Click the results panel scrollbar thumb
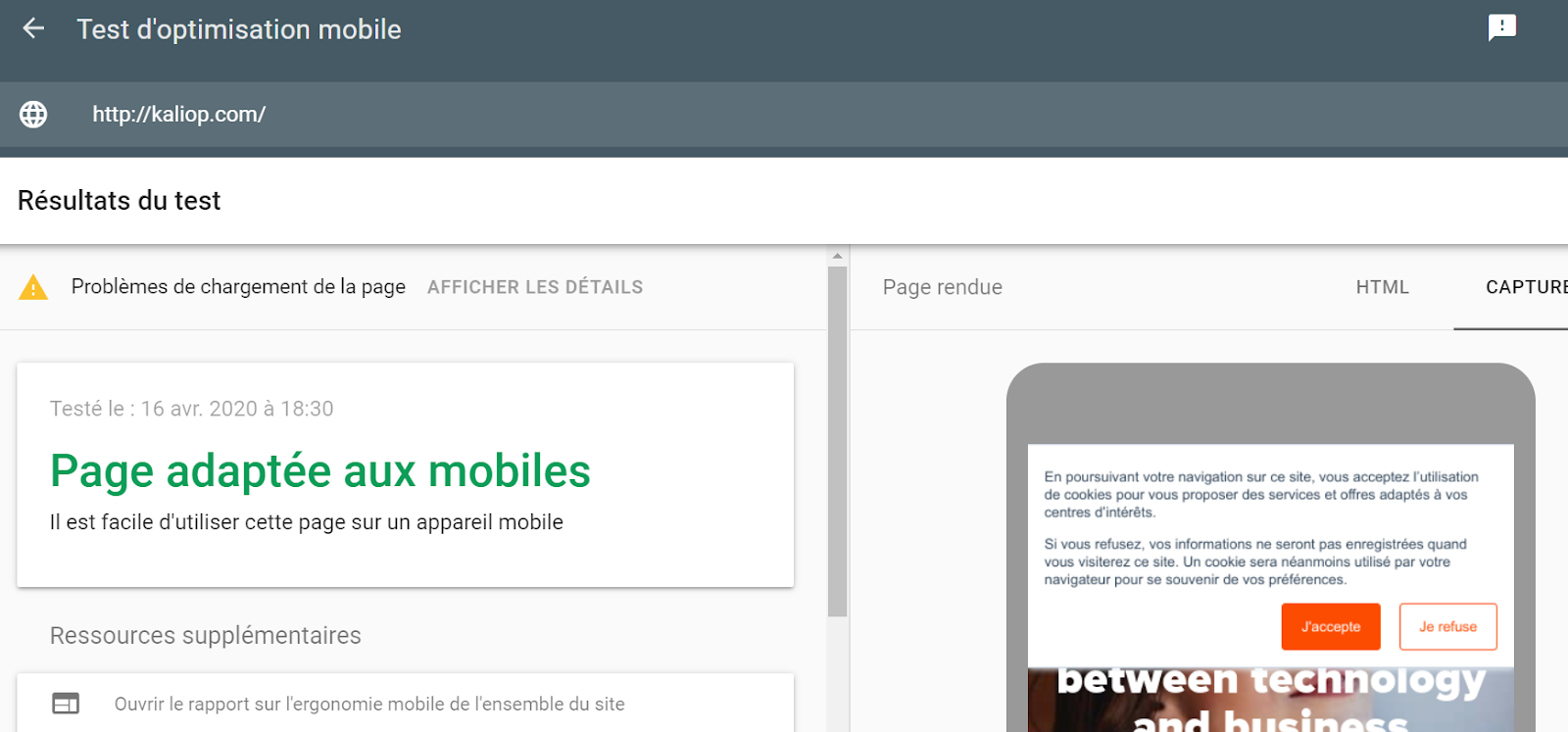Screen dimensions: 1568x732 [837, 441]
